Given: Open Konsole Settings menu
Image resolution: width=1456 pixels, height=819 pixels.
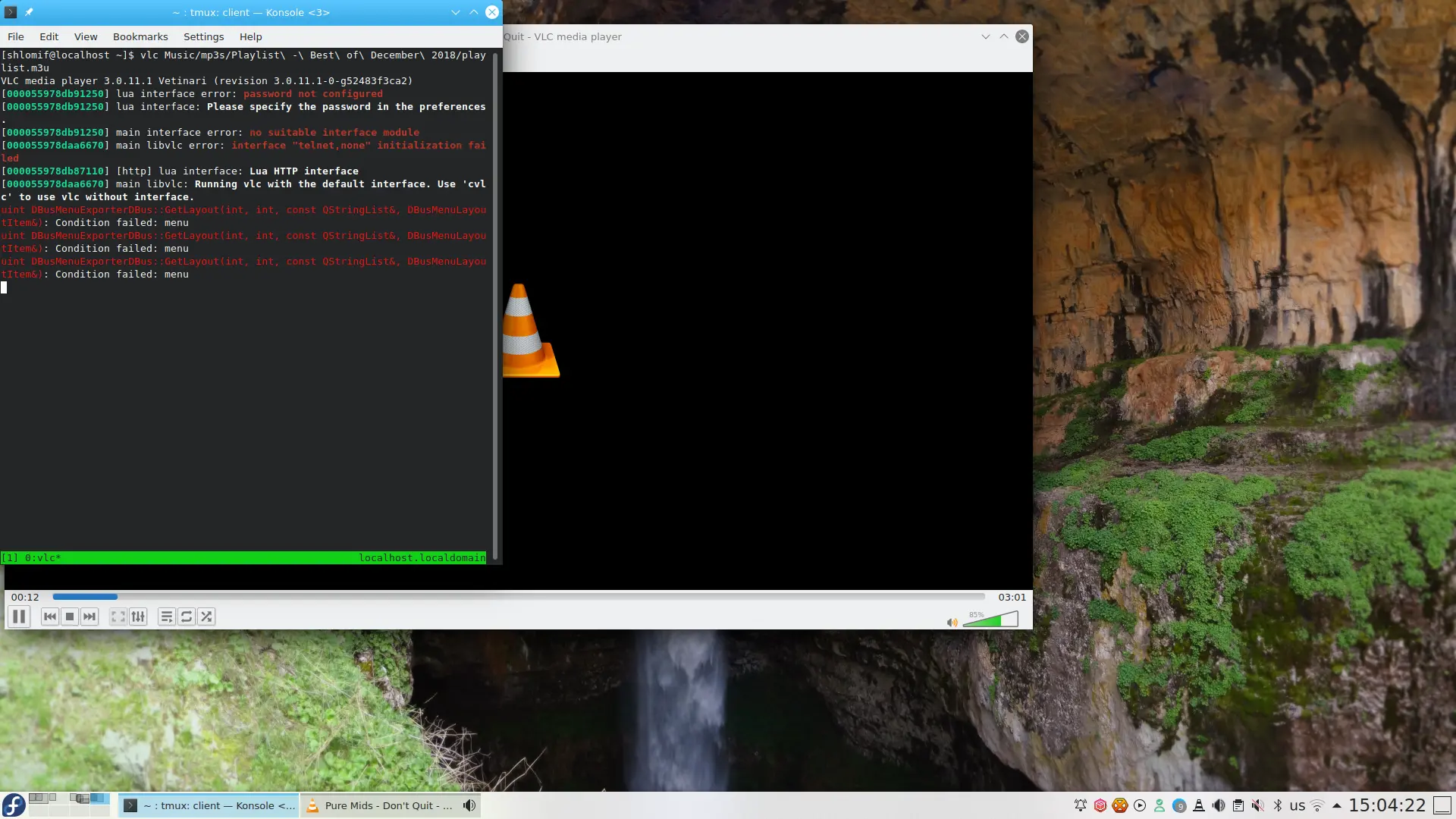Looking at the screenshot, I should (203, 36).
